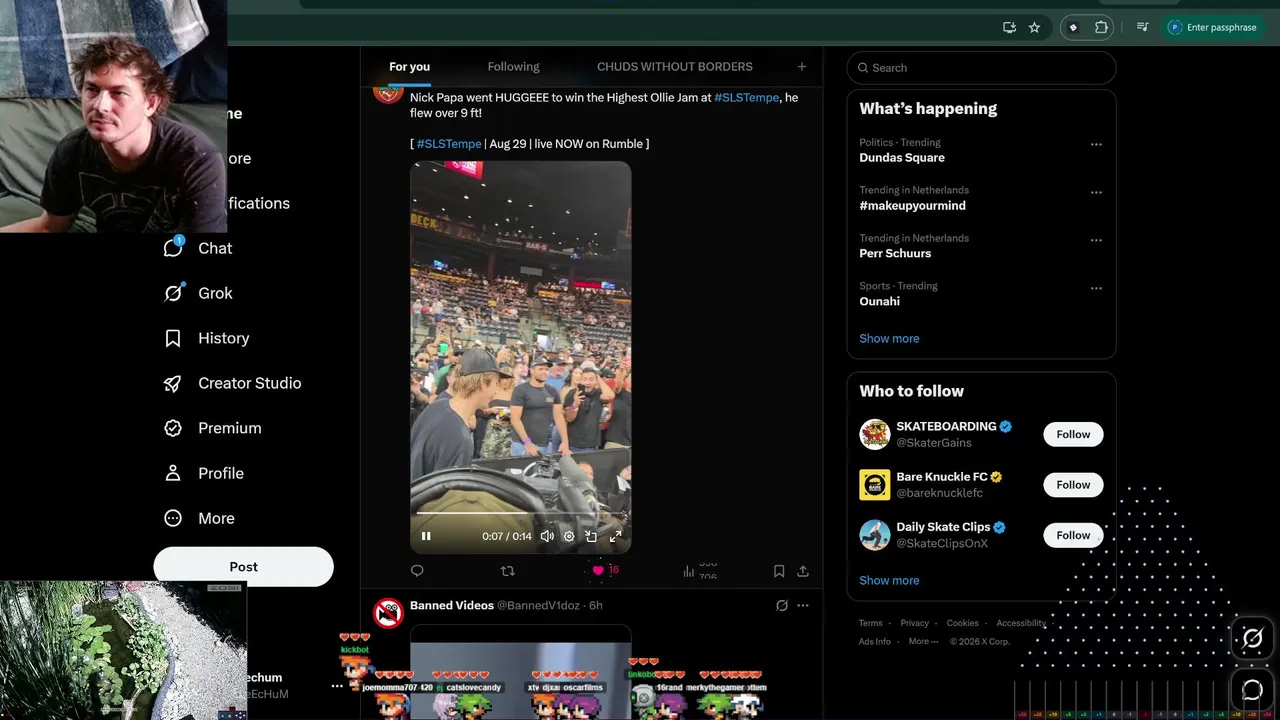Share the Nick Papa post
The height and width of the screenshot is (720, 1280).
[803, 571]
